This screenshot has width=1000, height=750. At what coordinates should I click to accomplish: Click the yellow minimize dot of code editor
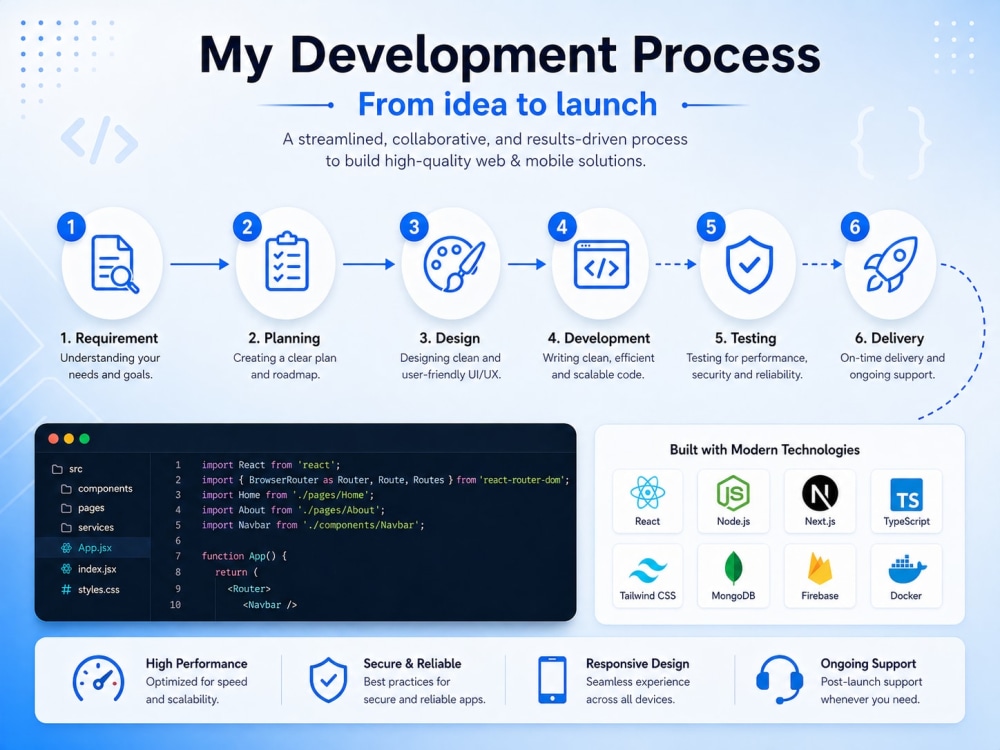[x=69, y=439]
